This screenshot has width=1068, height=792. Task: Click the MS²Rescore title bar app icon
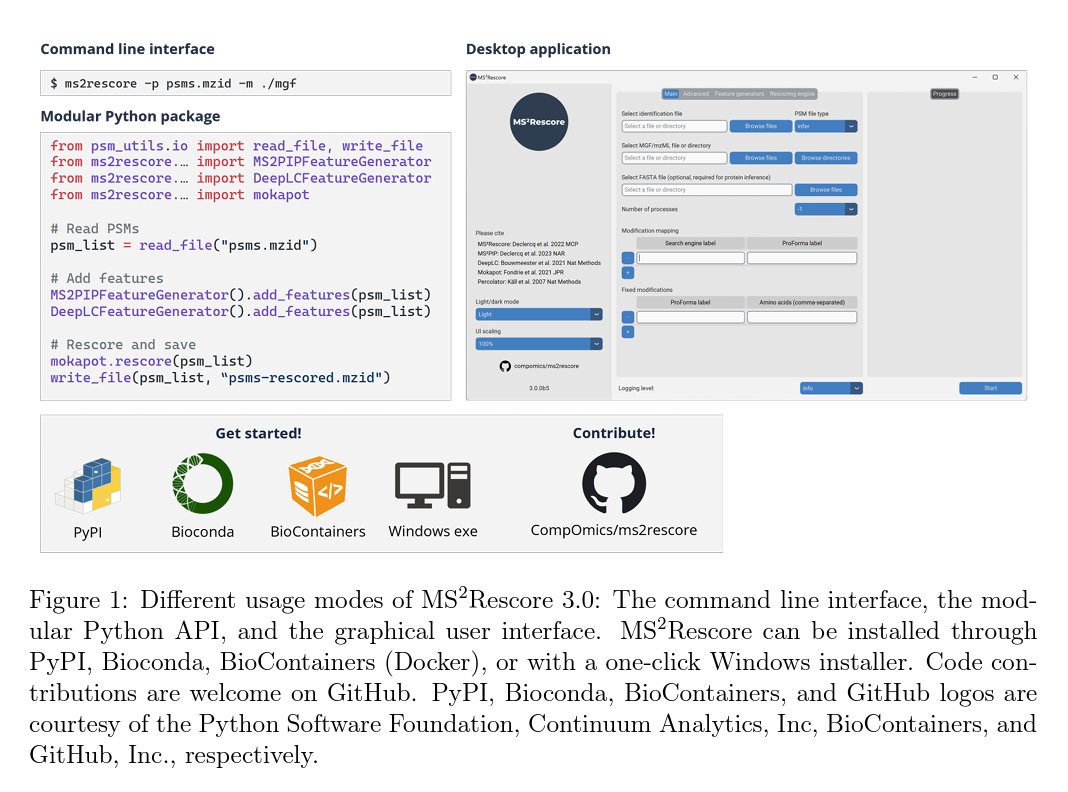473,78
